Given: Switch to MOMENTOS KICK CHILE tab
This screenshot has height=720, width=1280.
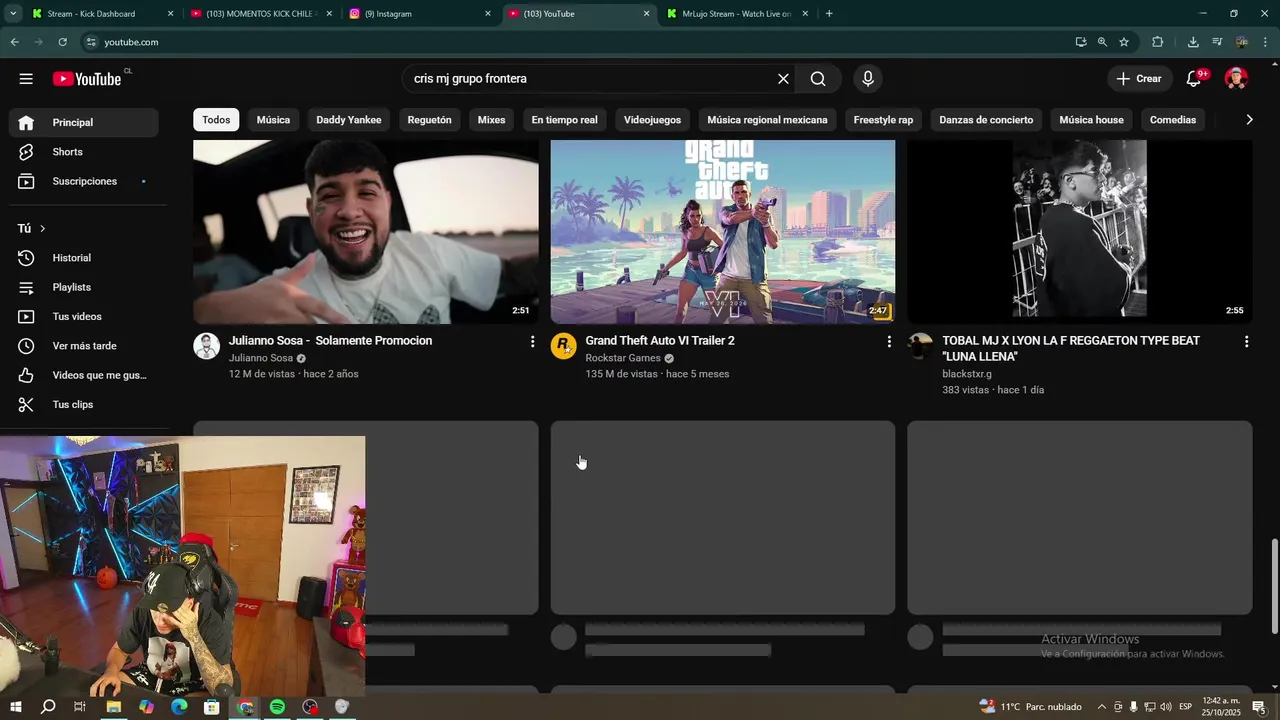Looking at the screenshot, I should pos(260,14).
